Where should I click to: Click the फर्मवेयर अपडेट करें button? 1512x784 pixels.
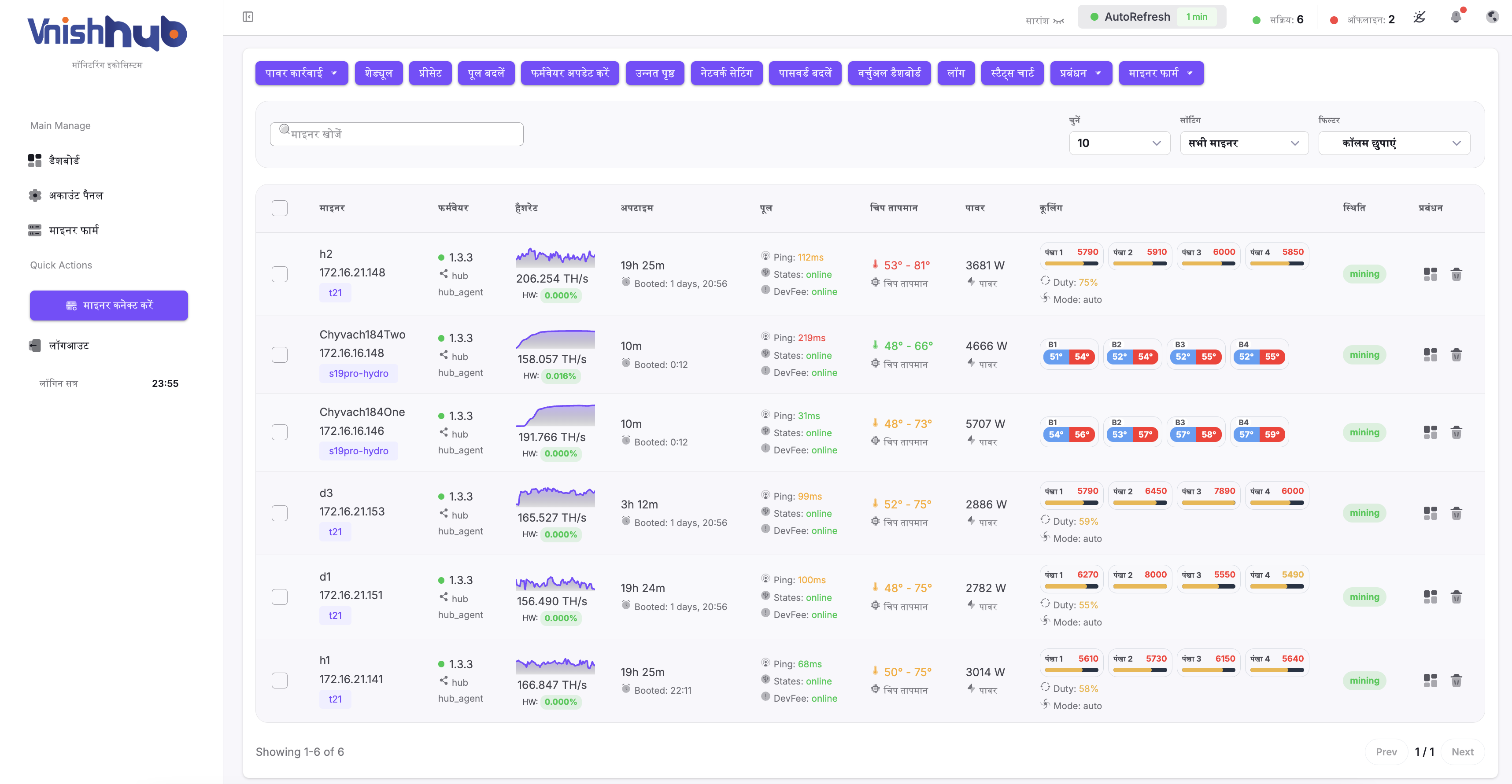click(569, 74)
